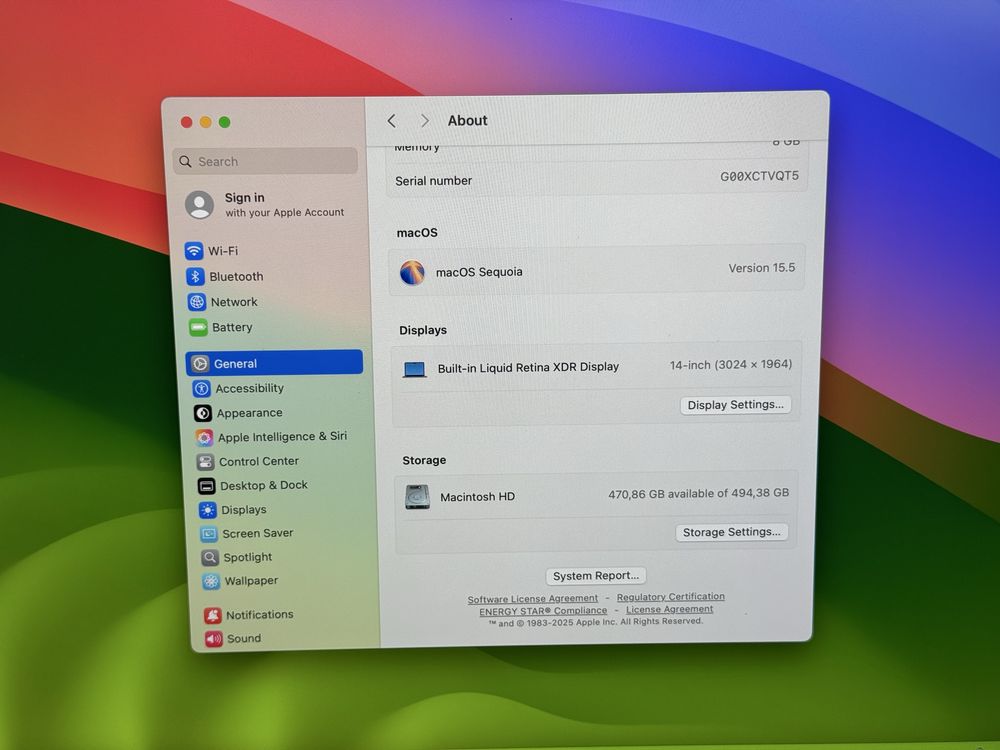
Task: Open the Sound speaker icon
Action: (x=214, y=639)
